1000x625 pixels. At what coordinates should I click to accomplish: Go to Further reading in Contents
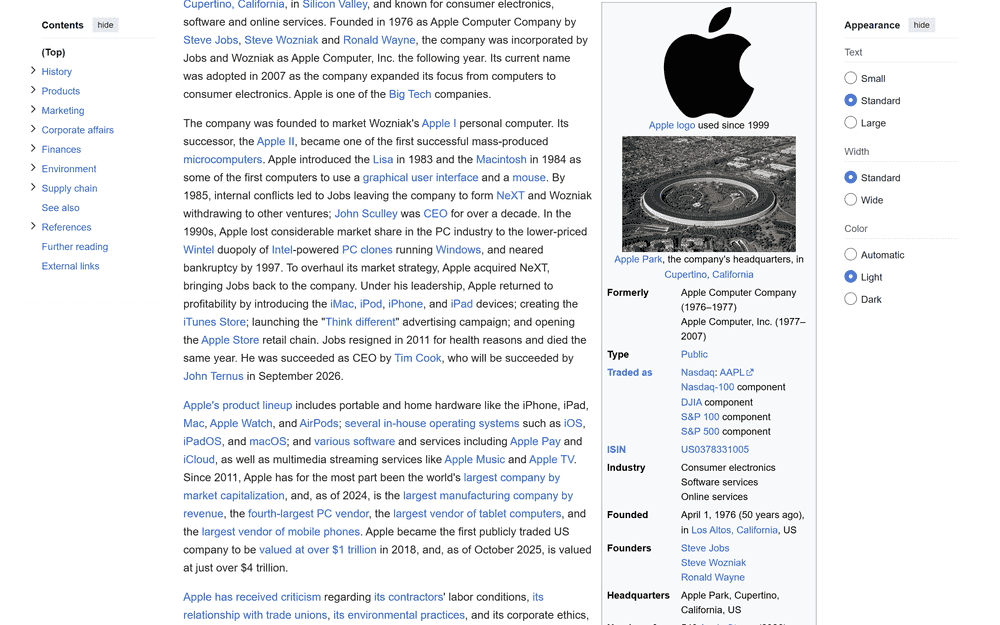(x=75, y=247)
